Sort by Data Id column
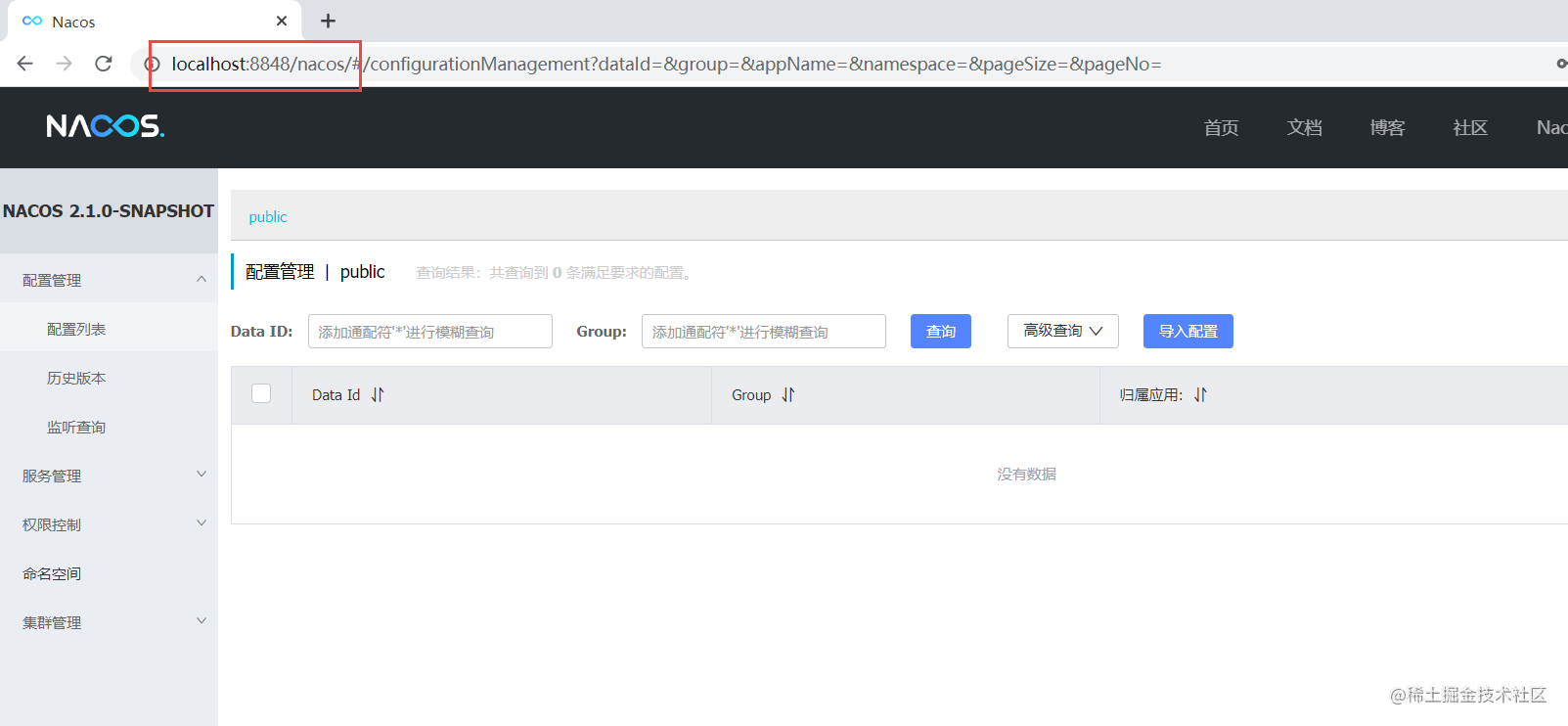Image resolution: width=1568 pixels, height=726 pixels. [x=378, y=394]
